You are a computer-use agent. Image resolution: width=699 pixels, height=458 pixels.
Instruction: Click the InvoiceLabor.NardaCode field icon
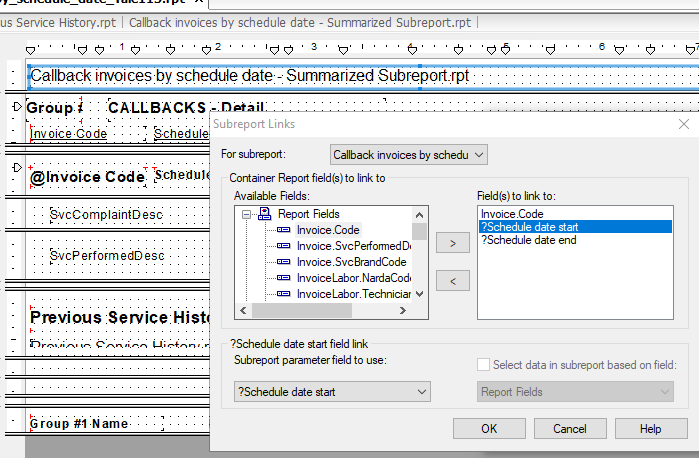click(284, 278)
